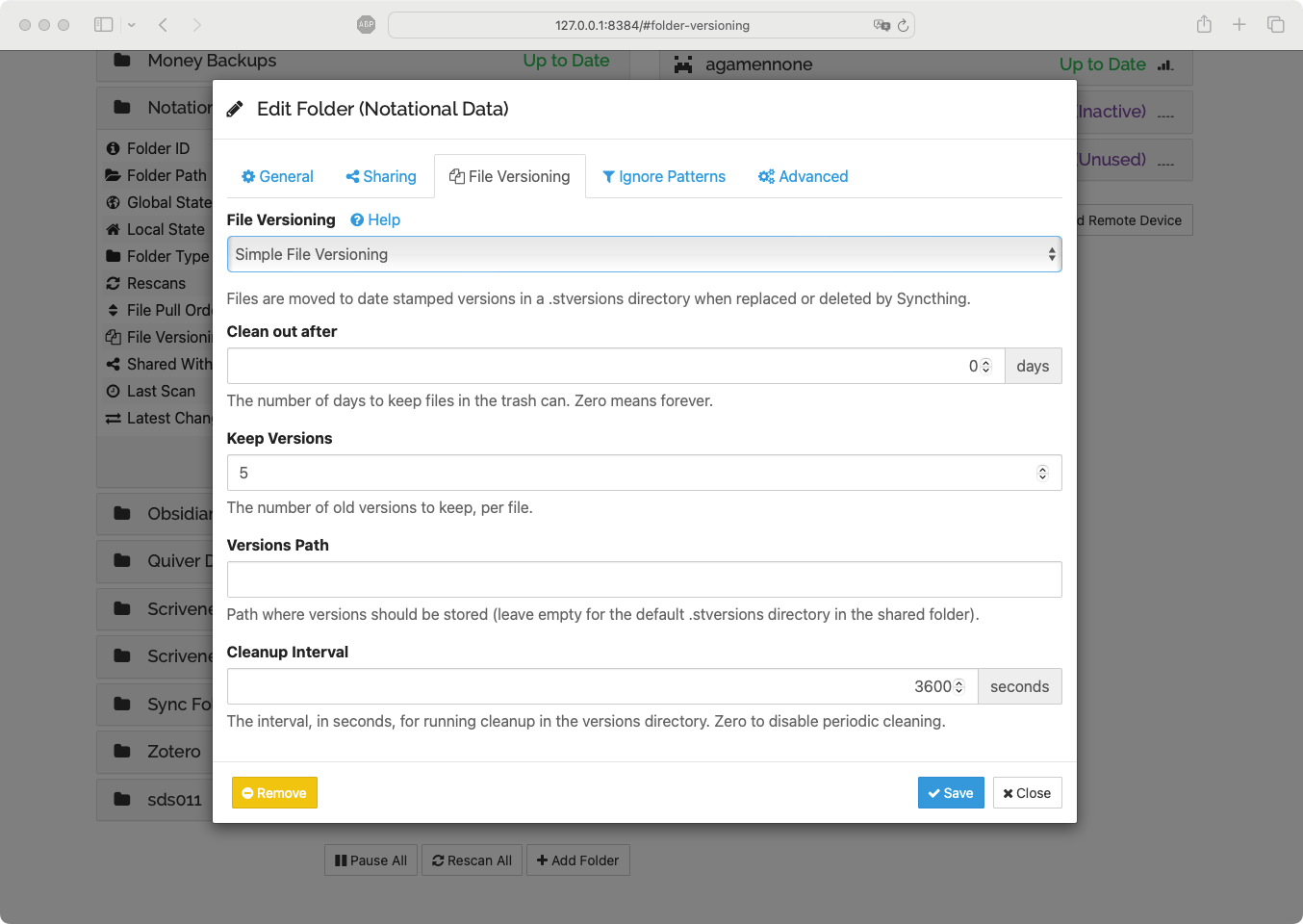Open the Advanced tab

[804, 176]
